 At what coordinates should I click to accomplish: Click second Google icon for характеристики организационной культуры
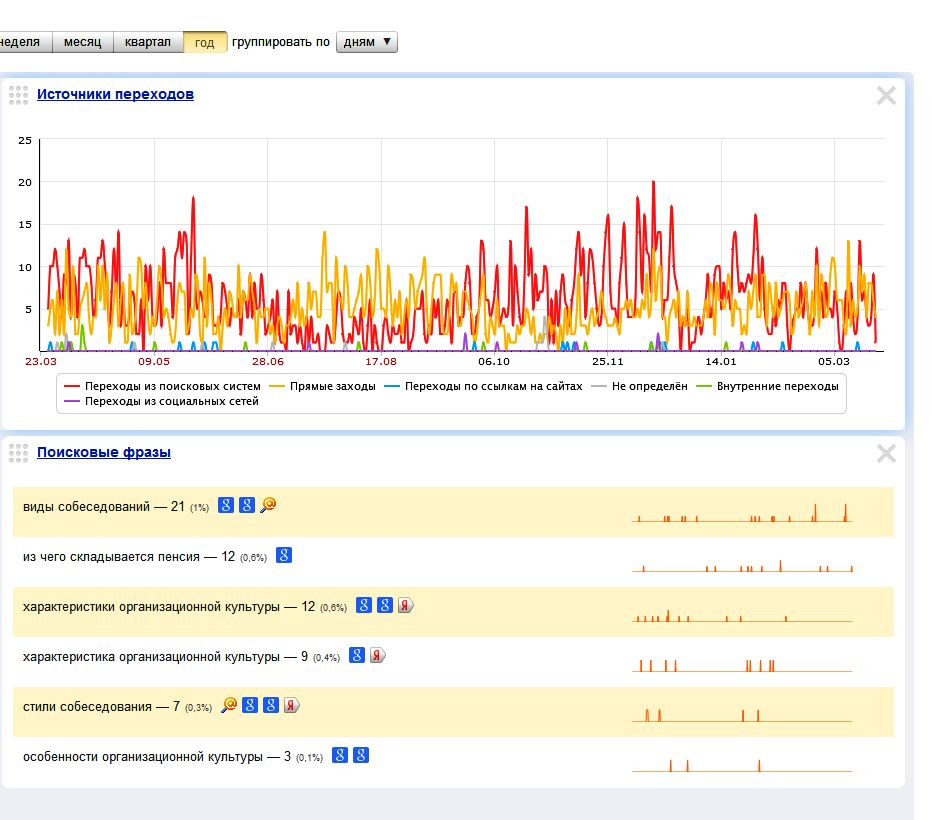coord(385,605)
